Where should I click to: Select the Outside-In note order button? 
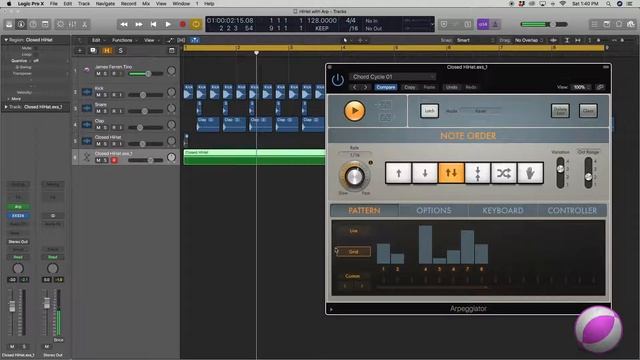pyautogui.click(x=478, y=173)
